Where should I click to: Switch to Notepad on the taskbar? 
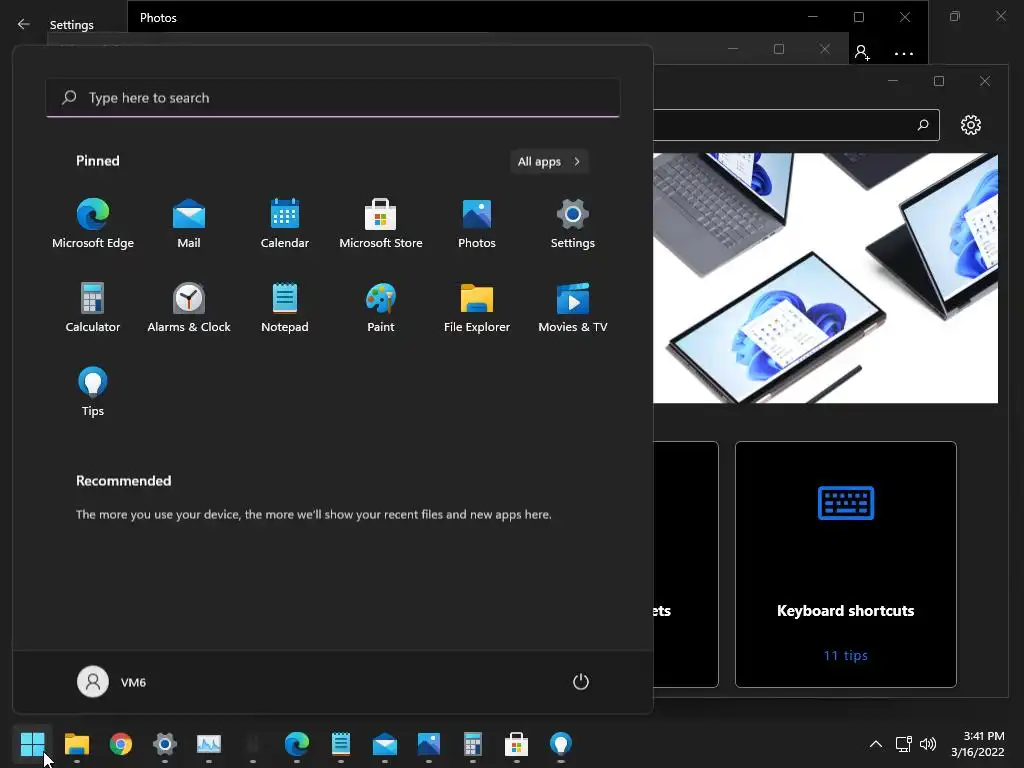pyautogui.click(x=341, y=743)
